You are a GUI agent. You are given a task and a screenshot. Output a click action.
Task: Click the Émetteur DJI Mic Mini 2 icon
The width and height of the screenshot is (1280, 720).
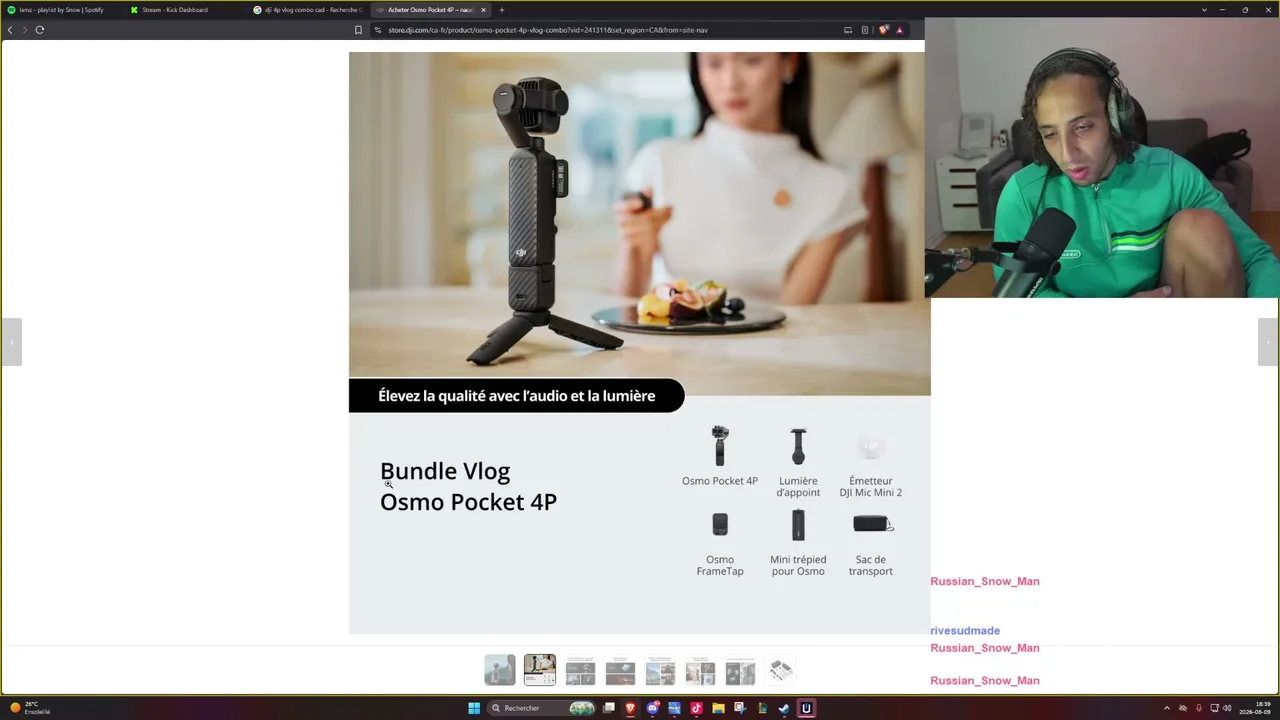[x=871, y=447]
